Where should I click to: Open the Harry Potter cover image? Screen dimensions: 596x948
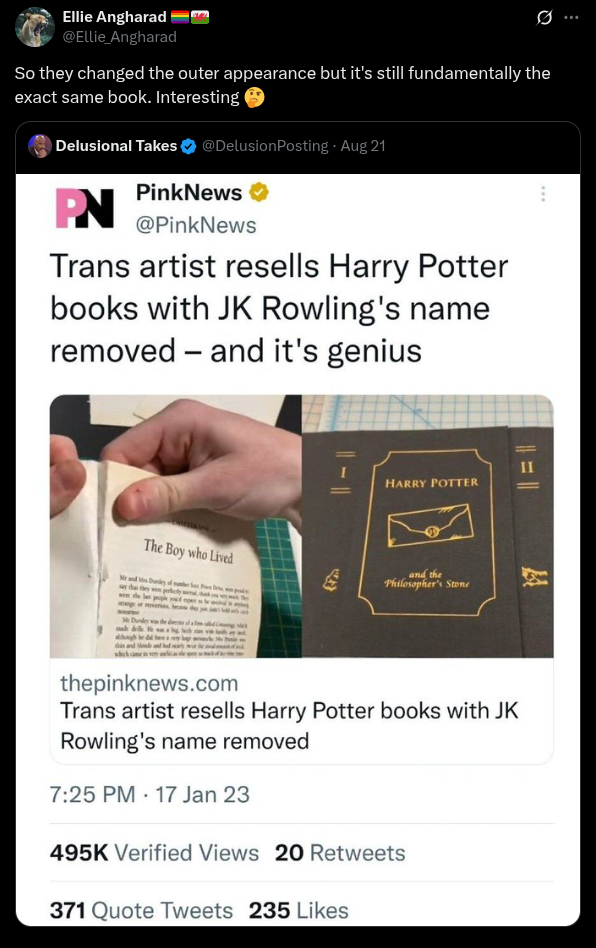(x=428, y=526)
